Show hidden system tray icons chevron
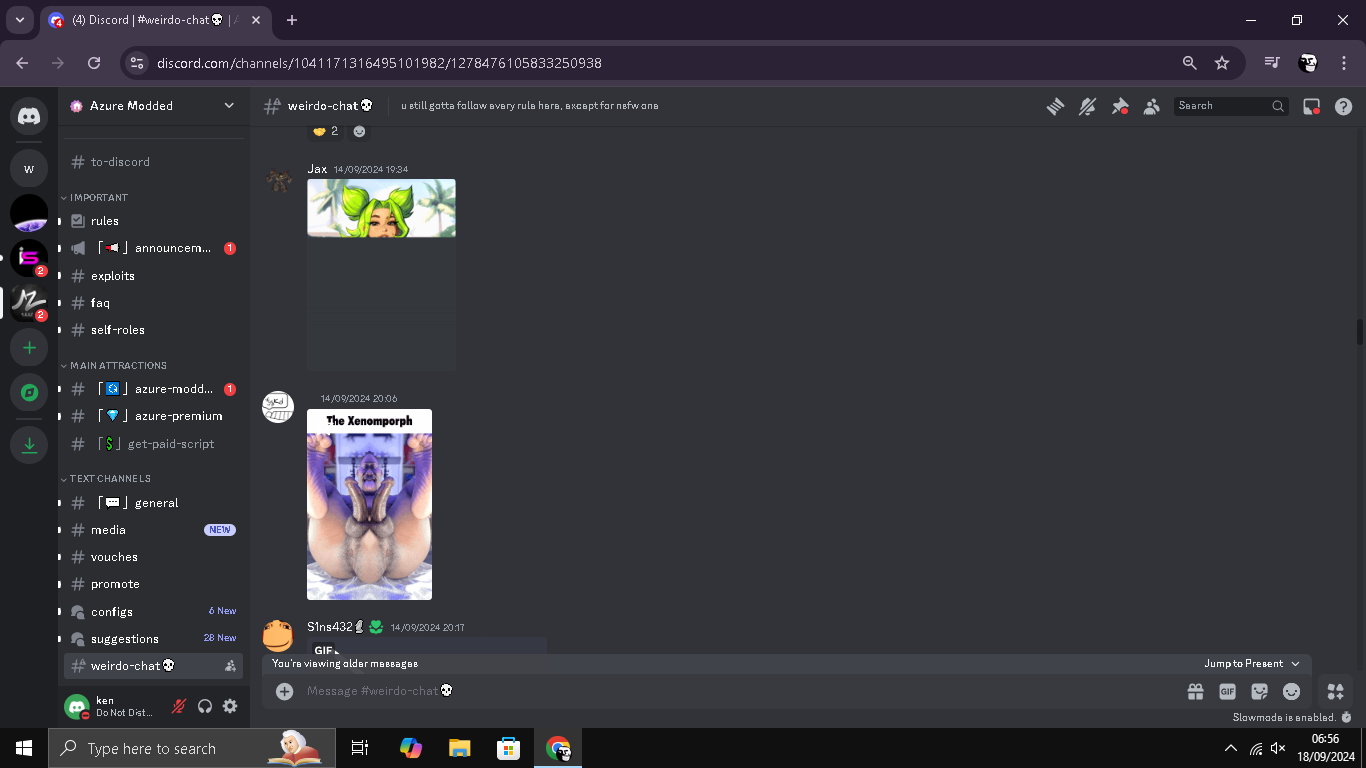This screenshot has width=1366, height=768. (1231, 748)
